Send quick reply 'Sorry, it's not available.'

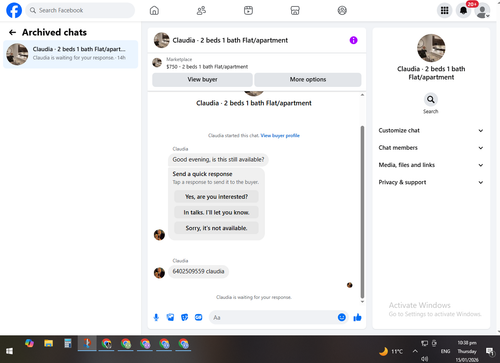click(216, 228)
